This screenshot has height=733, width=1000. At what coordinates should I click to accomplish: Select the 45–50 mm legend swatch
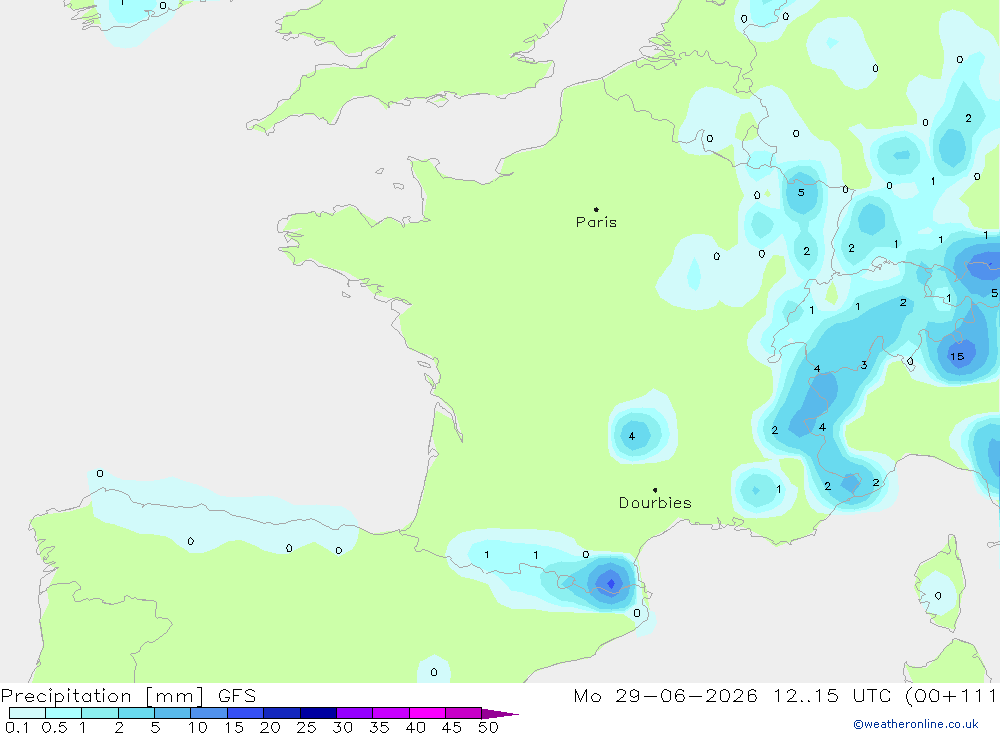click(463, 713)
